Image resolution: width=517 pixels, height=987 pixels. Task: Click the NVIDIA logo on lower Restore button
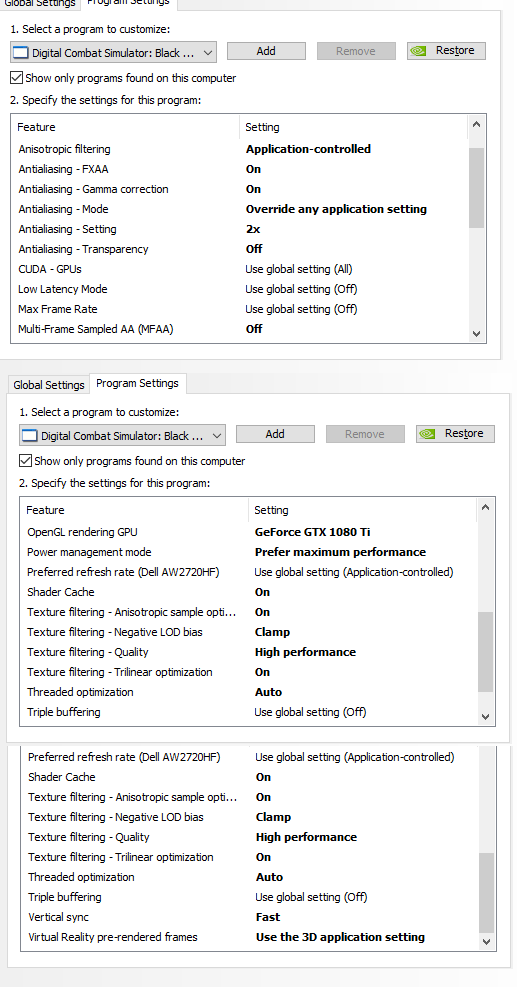pyautogui.click(x=428, y=434)
